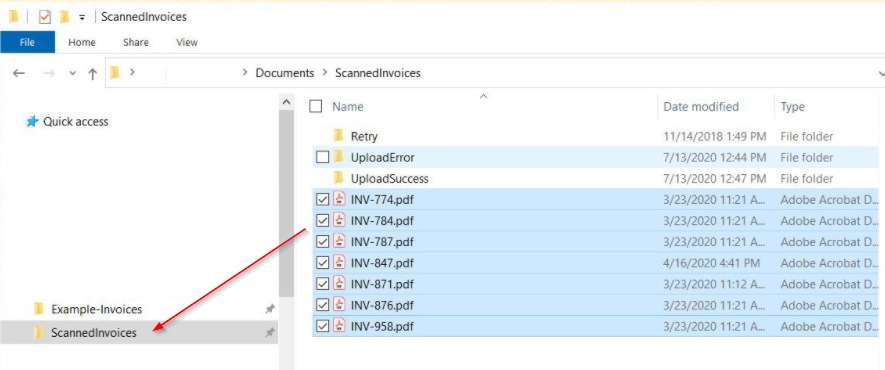885x370 pixels.
Task: Unpin ScannedInvoices using its pin icon
Action: [270, 333]
